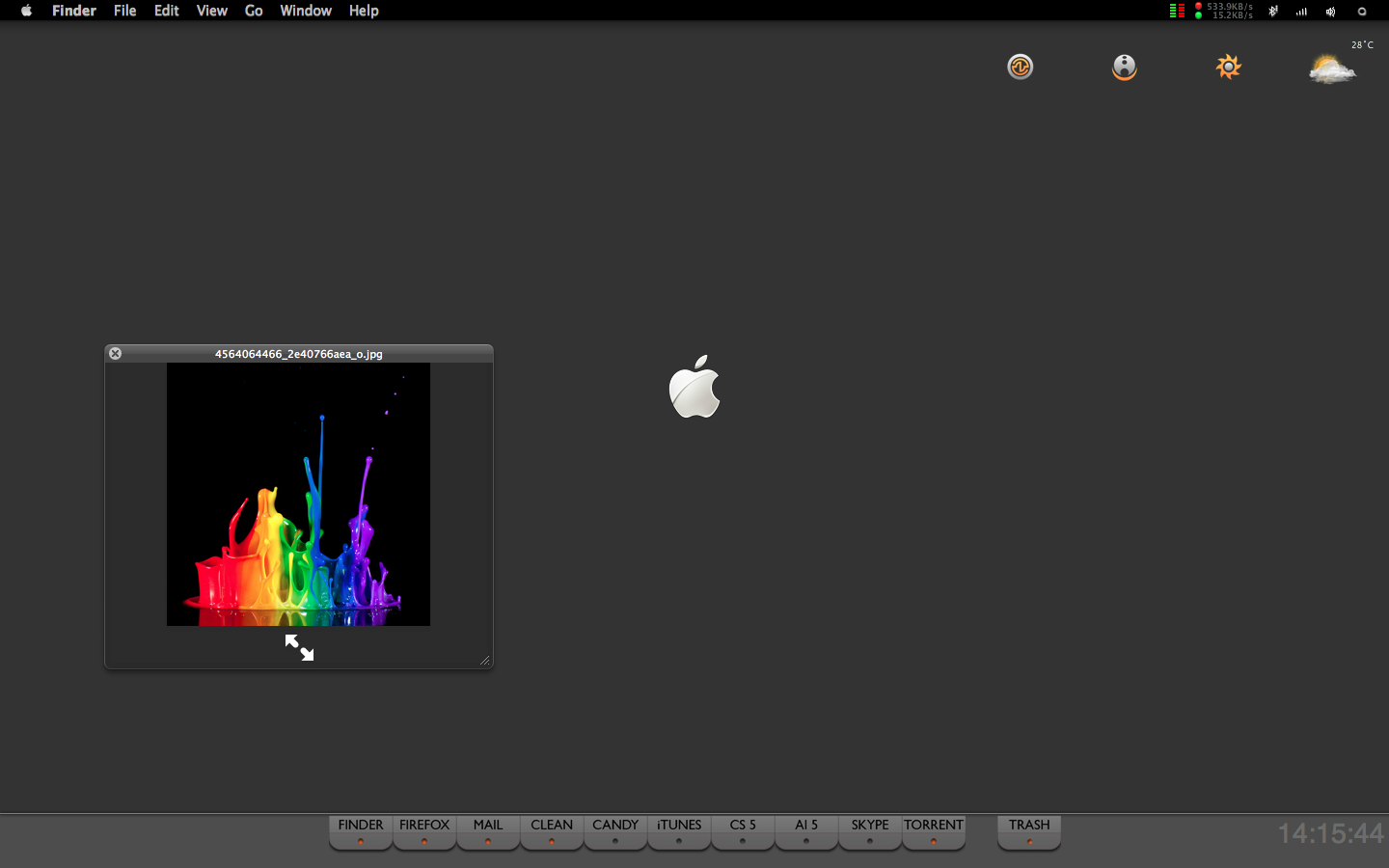Open the View menu
Screen dimensions: 1389x868
(x=212, y=11)
